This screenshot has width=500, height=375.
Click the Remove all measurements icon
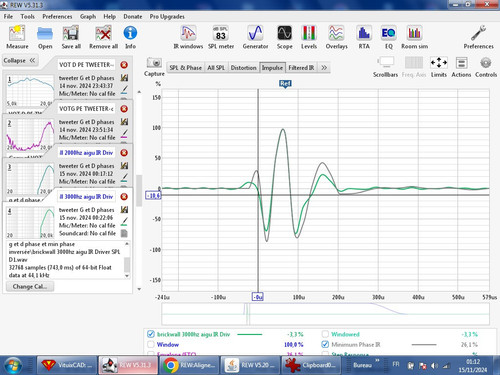[103, 37]
